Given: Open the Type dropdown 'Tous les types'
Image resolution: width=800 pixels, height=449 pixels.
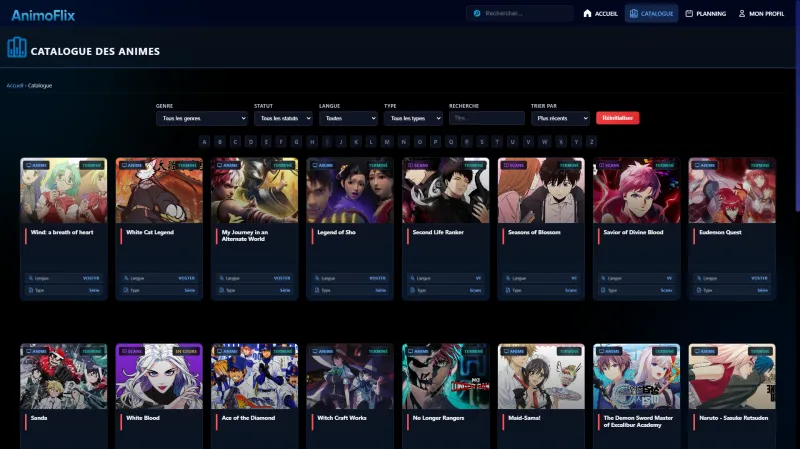Looking at the screenshot, I should [413, 118].
